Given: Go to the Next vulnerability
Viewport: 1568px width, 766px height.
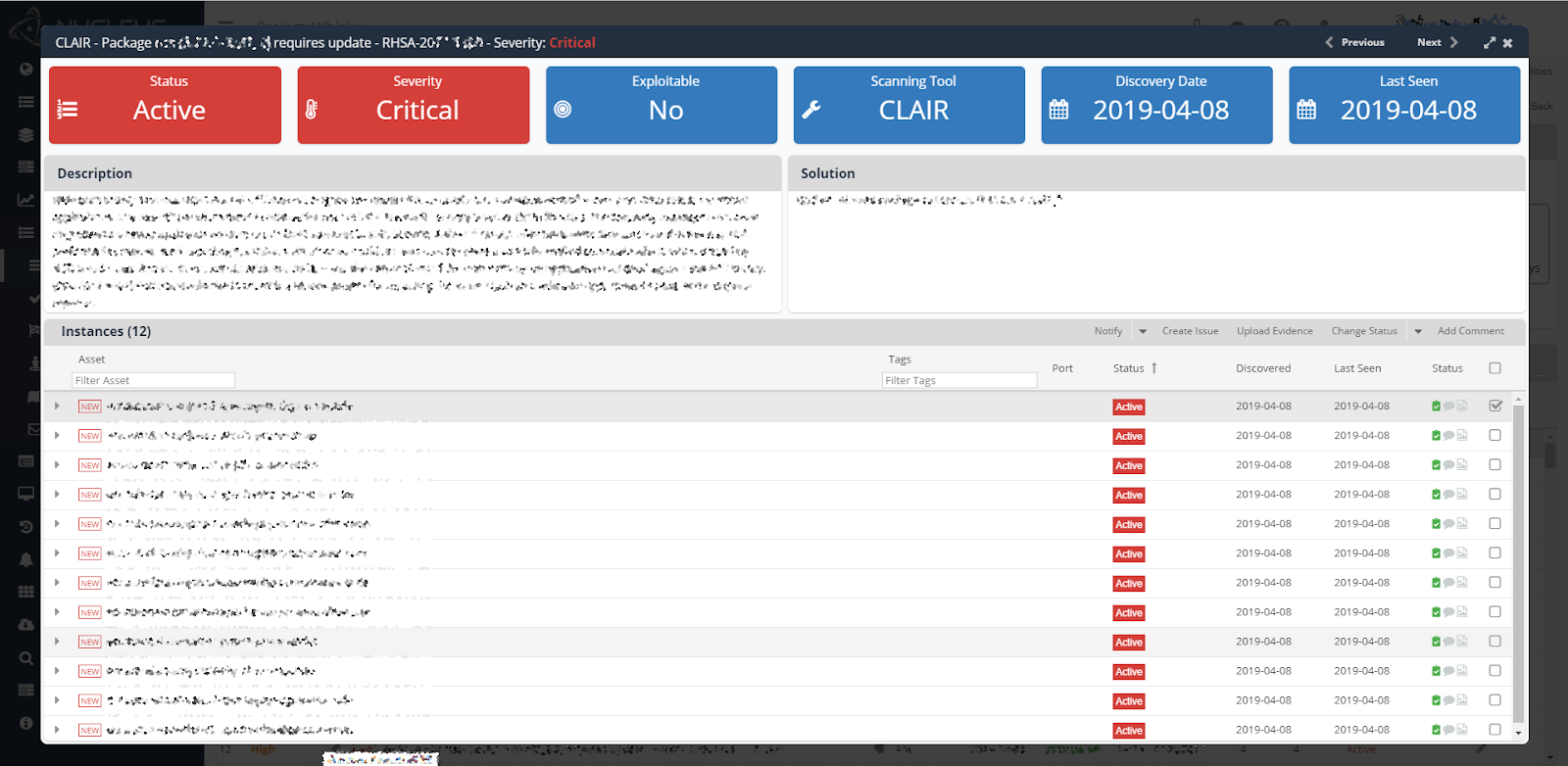Looking at the screenshot, I should pos(1438,43).
